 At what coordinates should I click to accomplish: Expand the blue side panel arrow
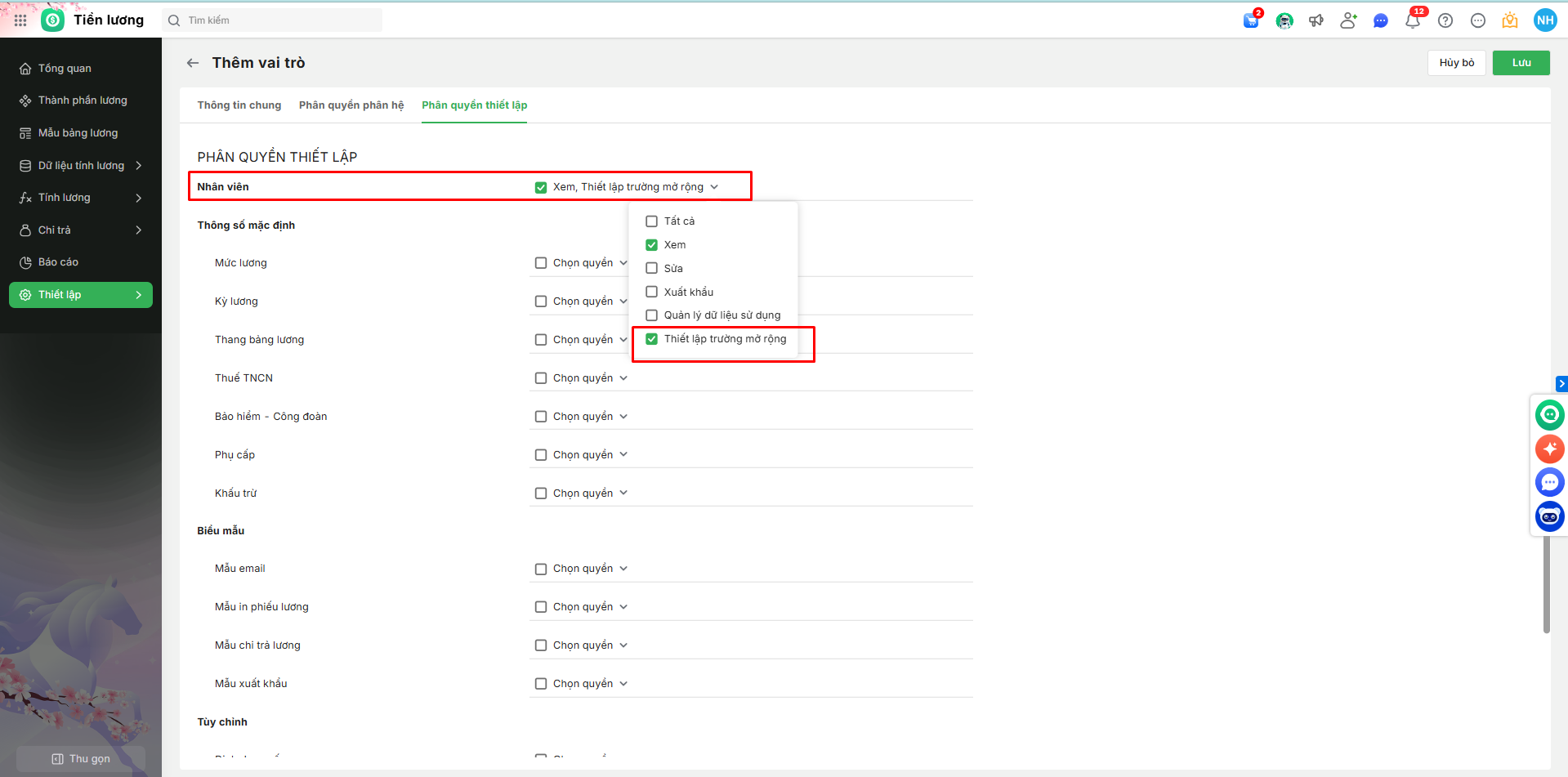pyautogui.click(x=1561, y=383)
